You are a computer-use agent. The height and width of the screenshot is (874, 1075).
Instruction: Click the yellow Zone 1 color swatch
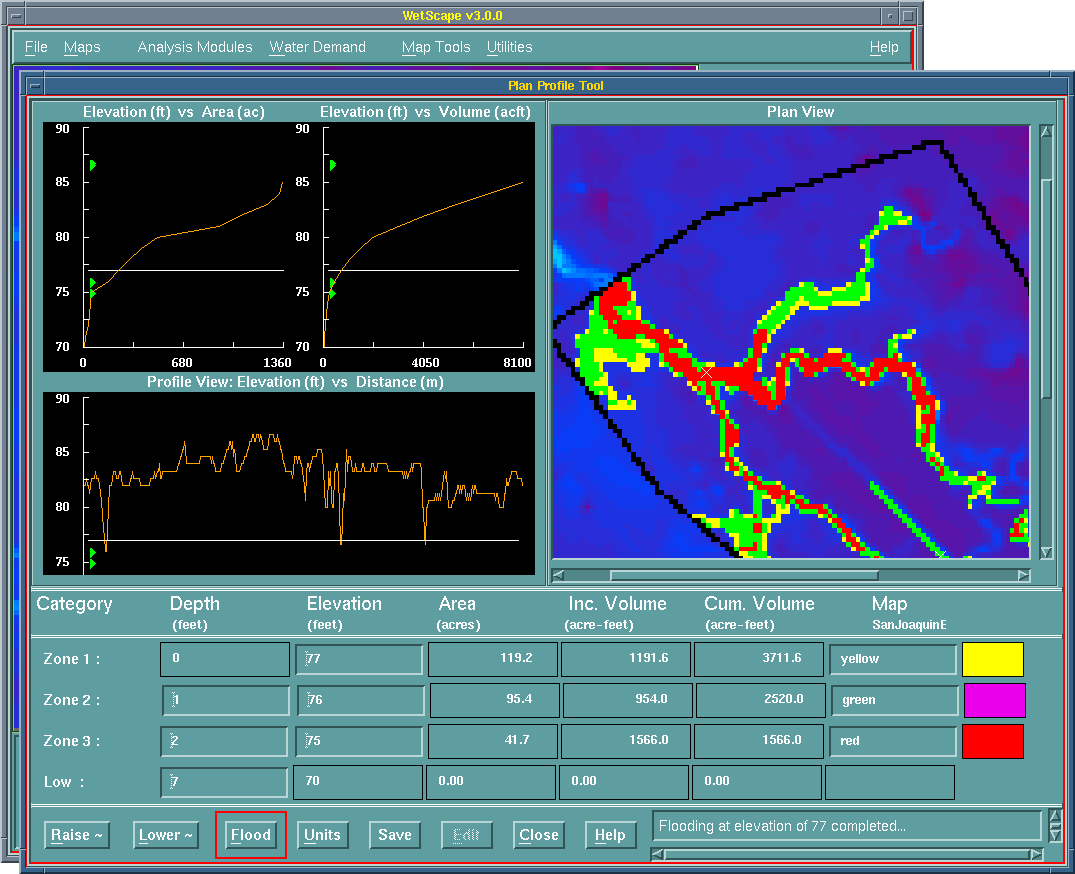point(992,660)
